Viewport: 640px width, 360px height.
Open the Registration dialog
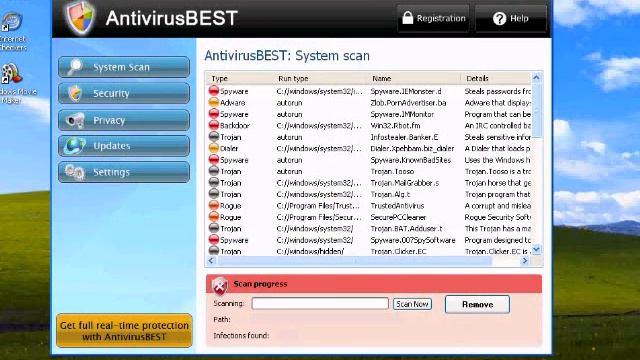[433, 18]
